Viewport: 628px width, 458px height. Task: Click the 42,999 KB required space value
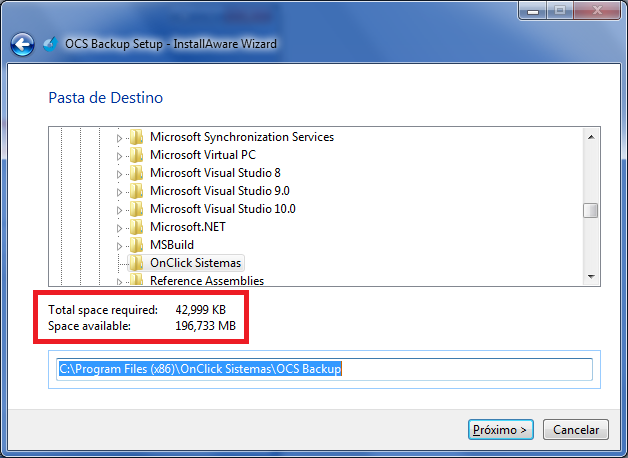201,310
